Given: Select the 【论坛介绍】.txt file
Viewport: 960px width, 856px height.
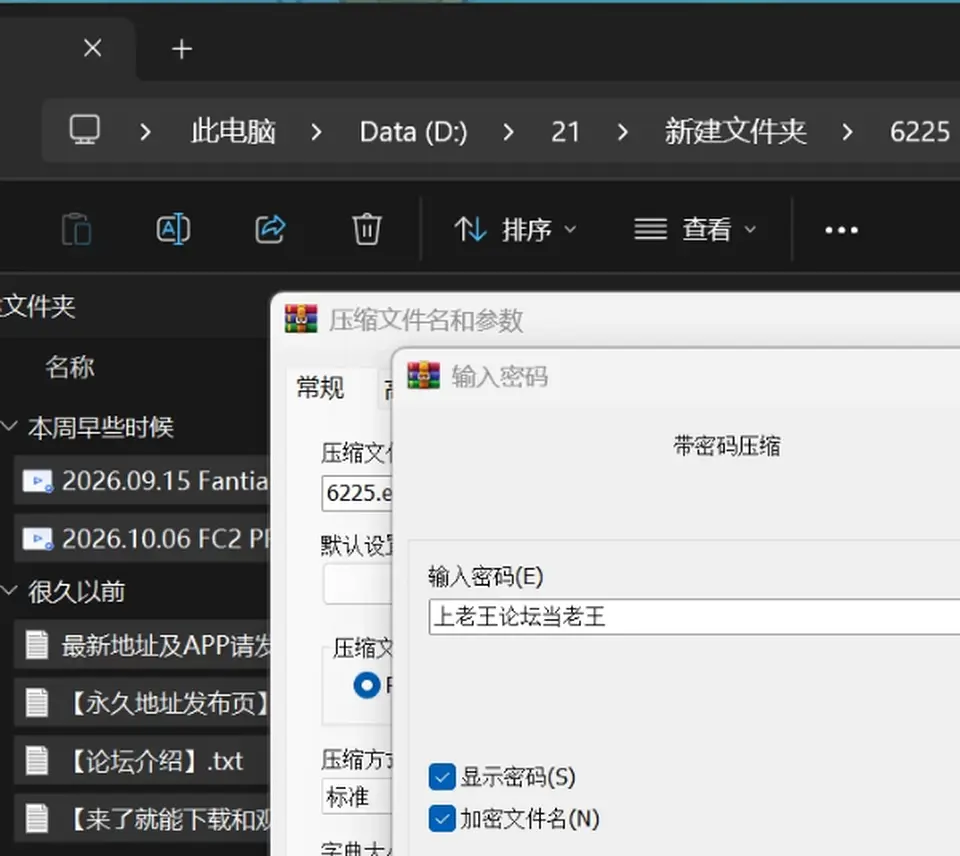Looking at the screenshot, I should tap(142, 761).
